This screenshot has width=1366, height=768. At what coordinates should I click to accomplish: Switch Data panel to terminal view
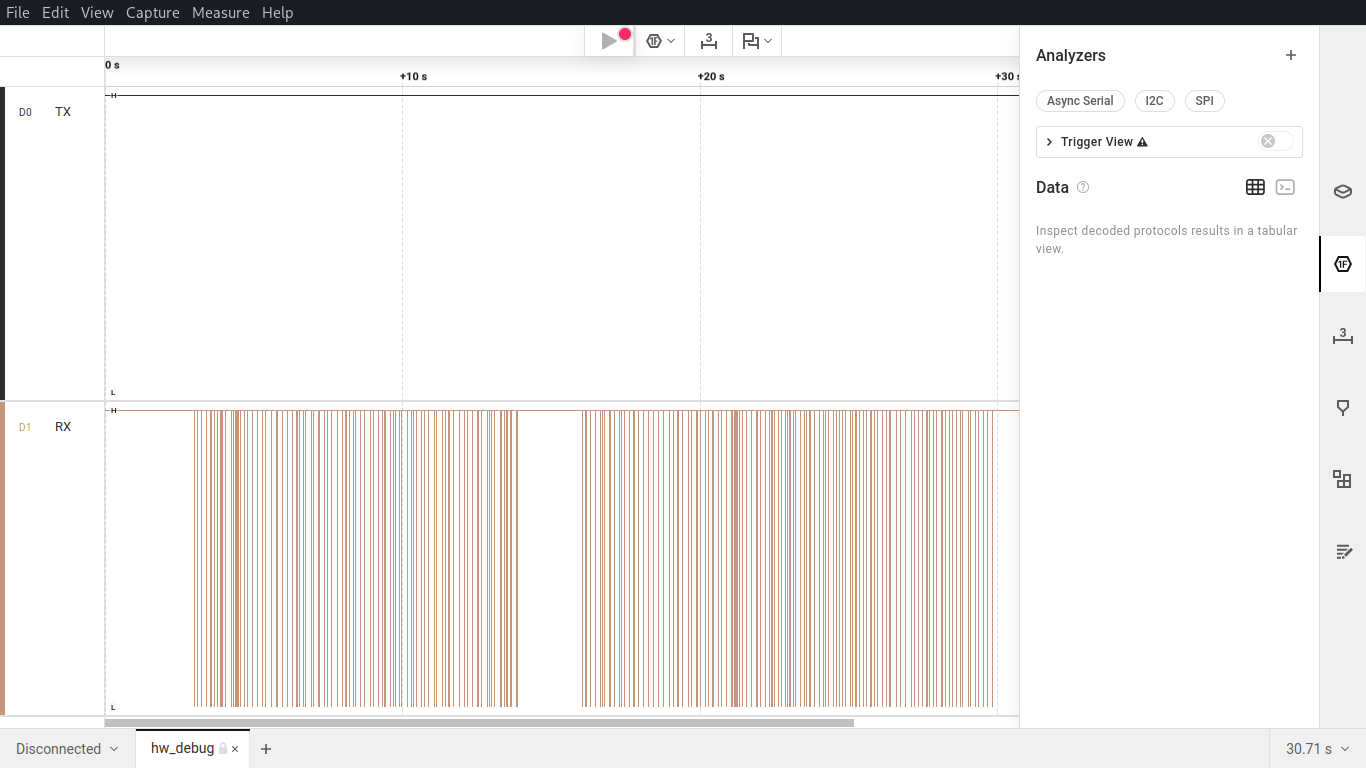(1286, 187)
